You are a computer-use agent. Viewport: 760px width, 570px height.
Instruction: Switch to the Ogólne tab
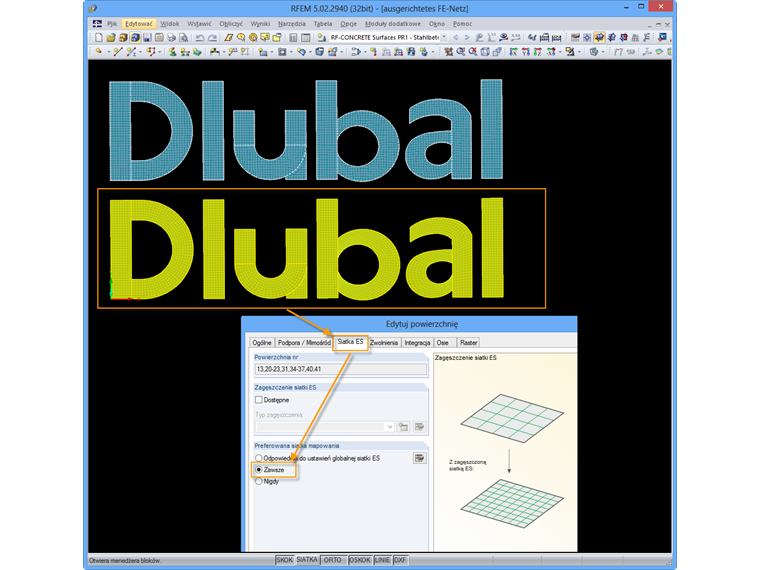pos(262,342)
